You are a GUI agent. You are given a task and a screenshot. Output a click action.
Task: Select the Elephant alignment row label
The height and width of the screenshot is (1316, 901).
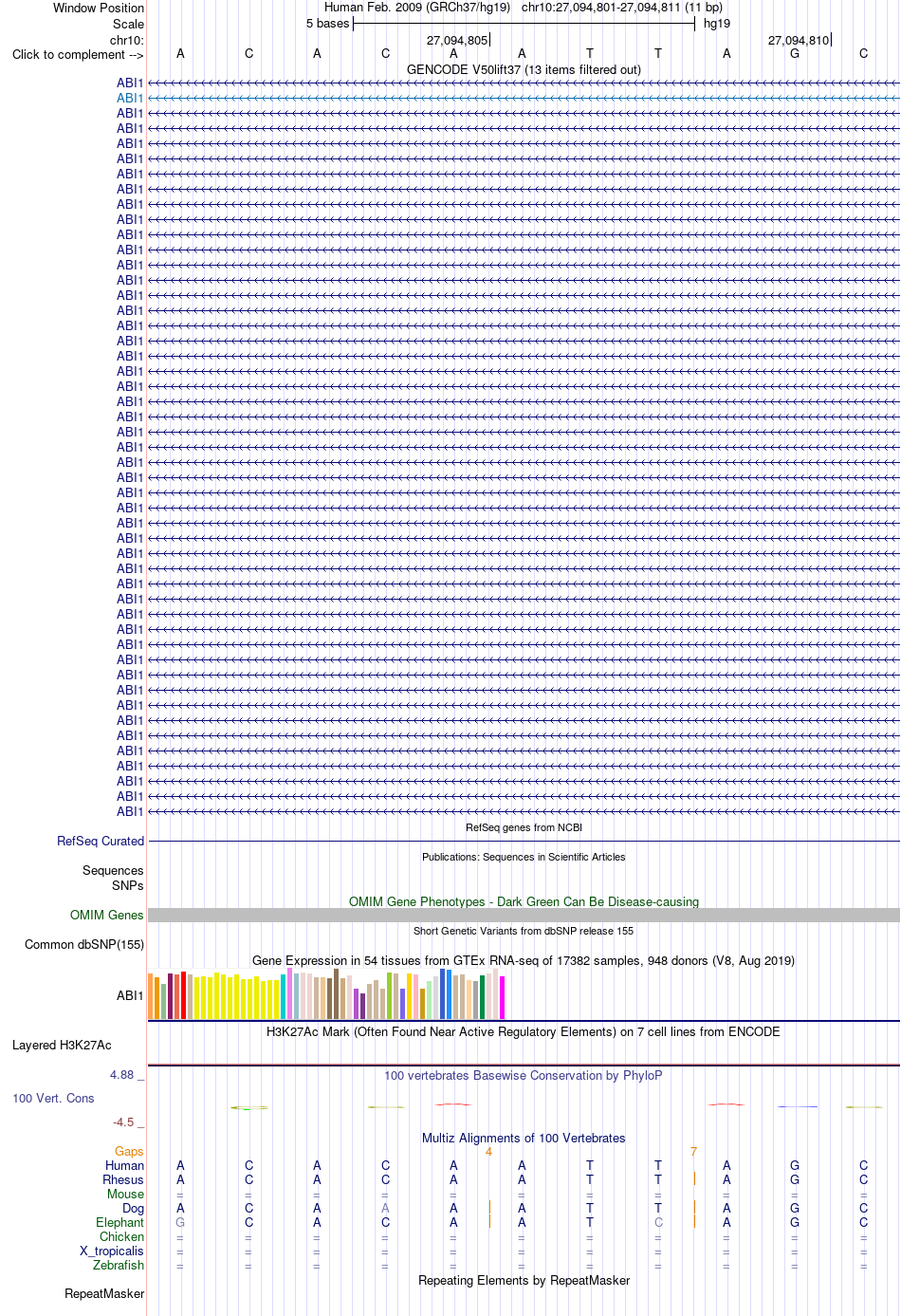pos(120,1222)
